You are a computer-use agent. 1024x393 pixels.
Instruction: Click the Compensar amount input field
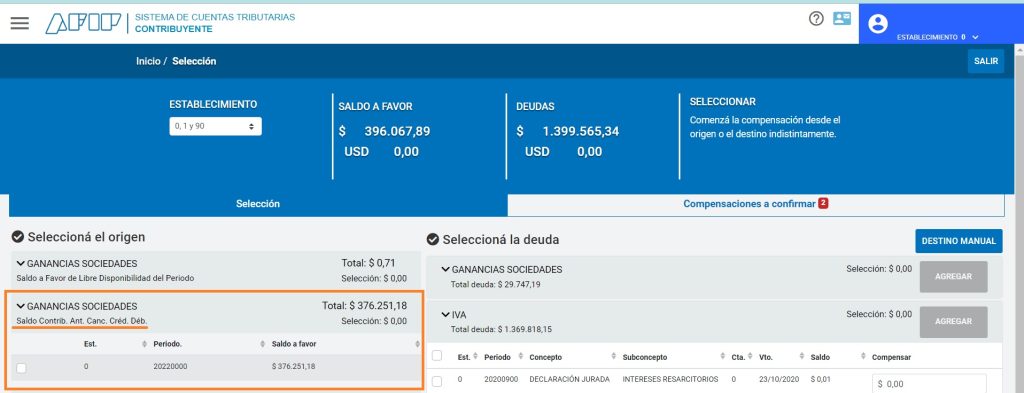(x=929, y=384)
